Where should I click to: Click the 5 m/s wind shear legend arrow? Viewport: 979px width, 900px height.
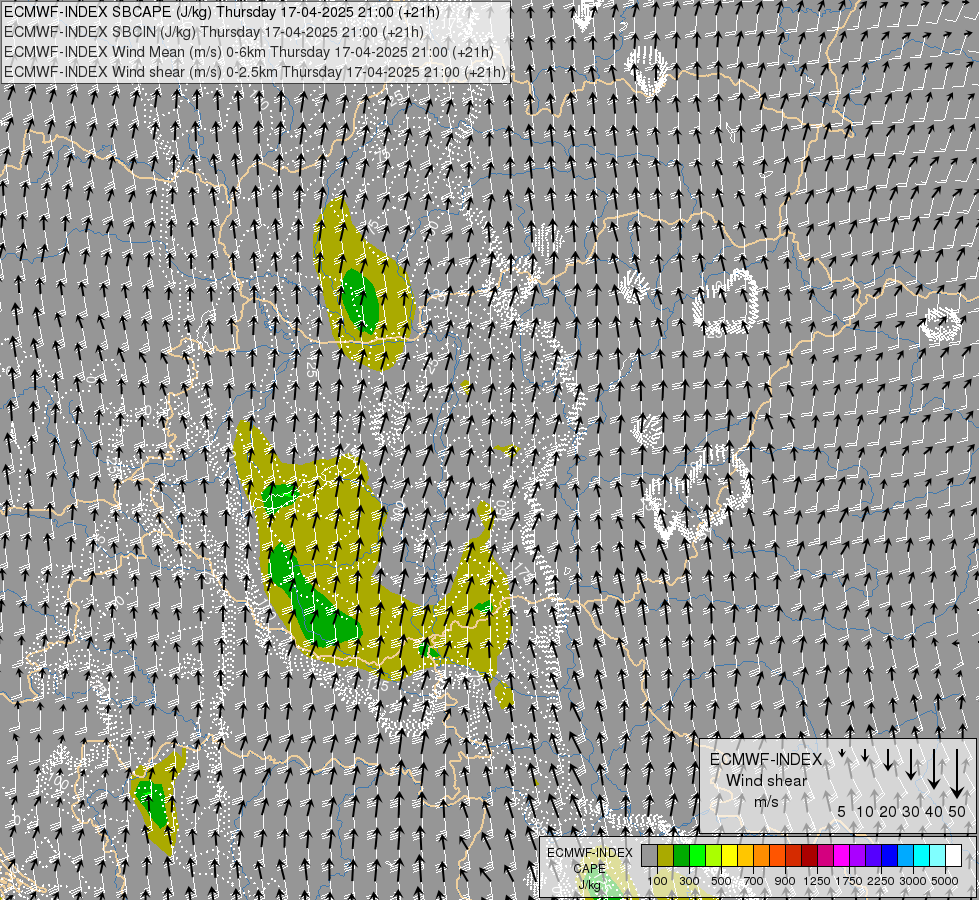tap(842, 753)
